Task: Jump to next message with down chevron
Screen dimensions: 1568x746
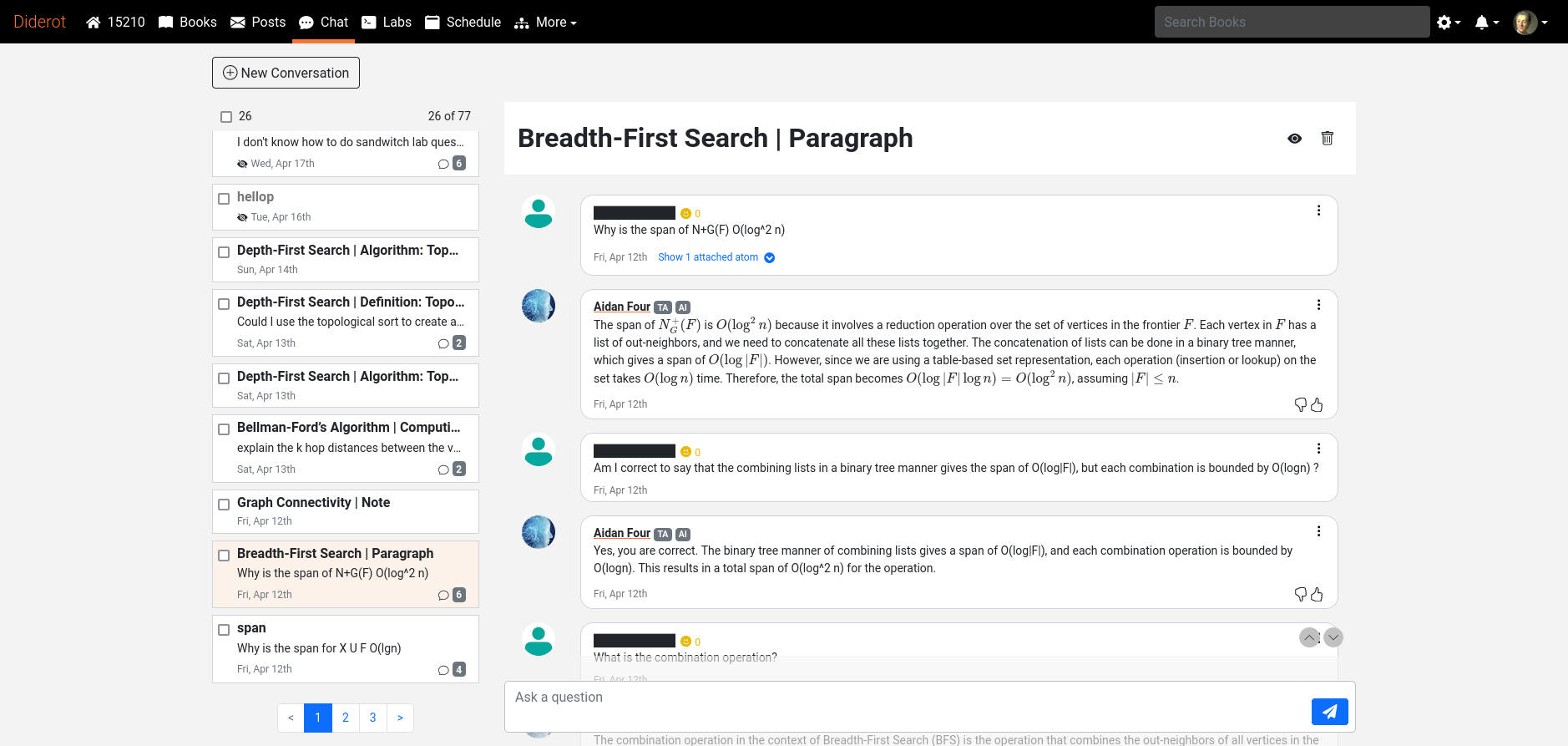Action: tap(1333, 637)
